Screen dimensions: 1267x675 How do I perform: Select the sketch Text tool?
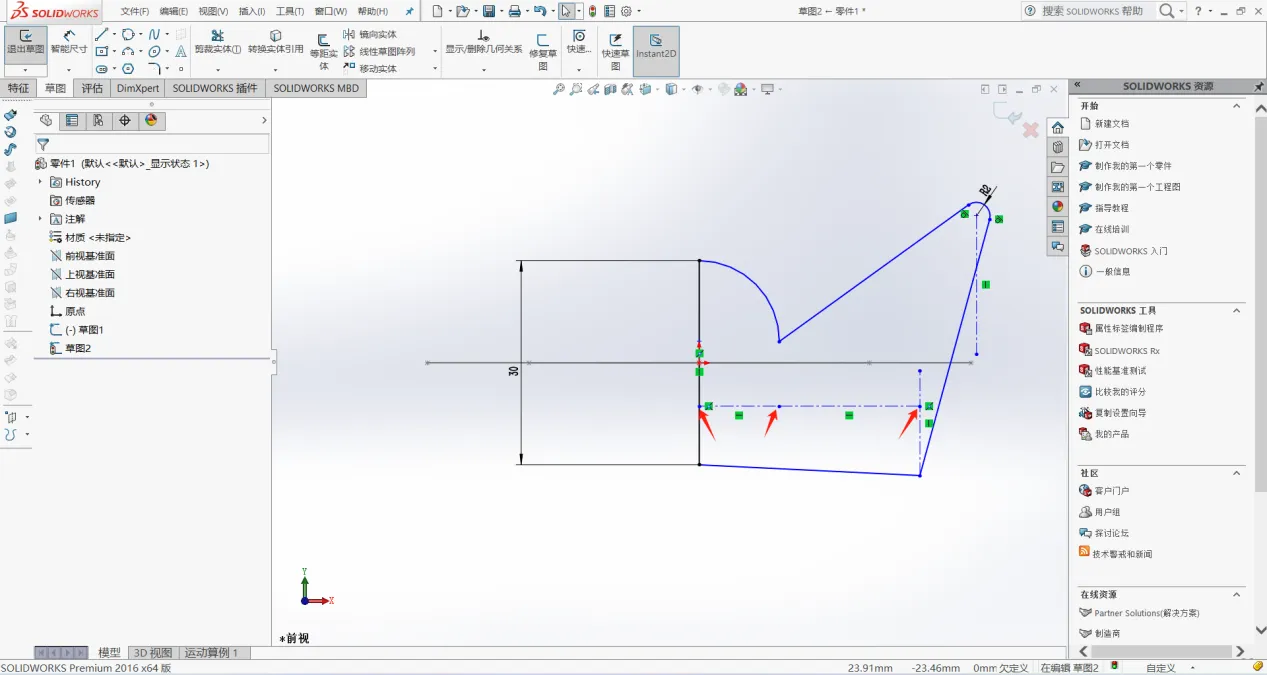coord(181,51)
